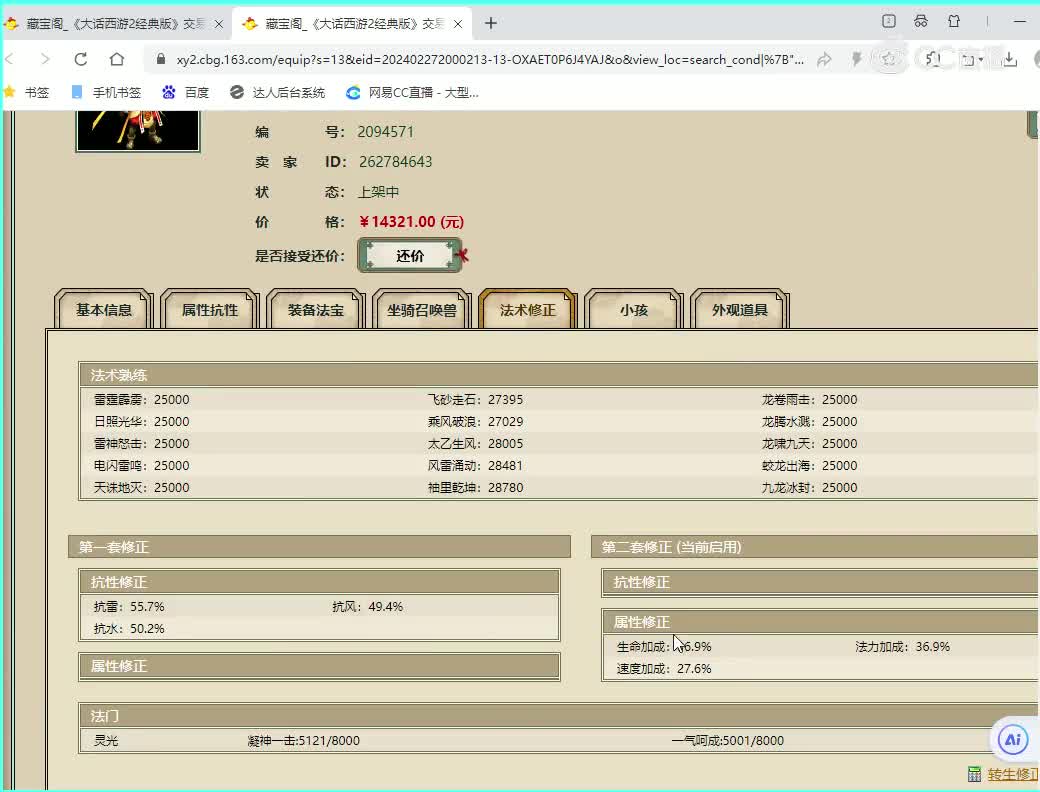This screenshot has height=792, width=1040.
Task: Open the floating Ai assistant button
Action: click(1013, 739)
